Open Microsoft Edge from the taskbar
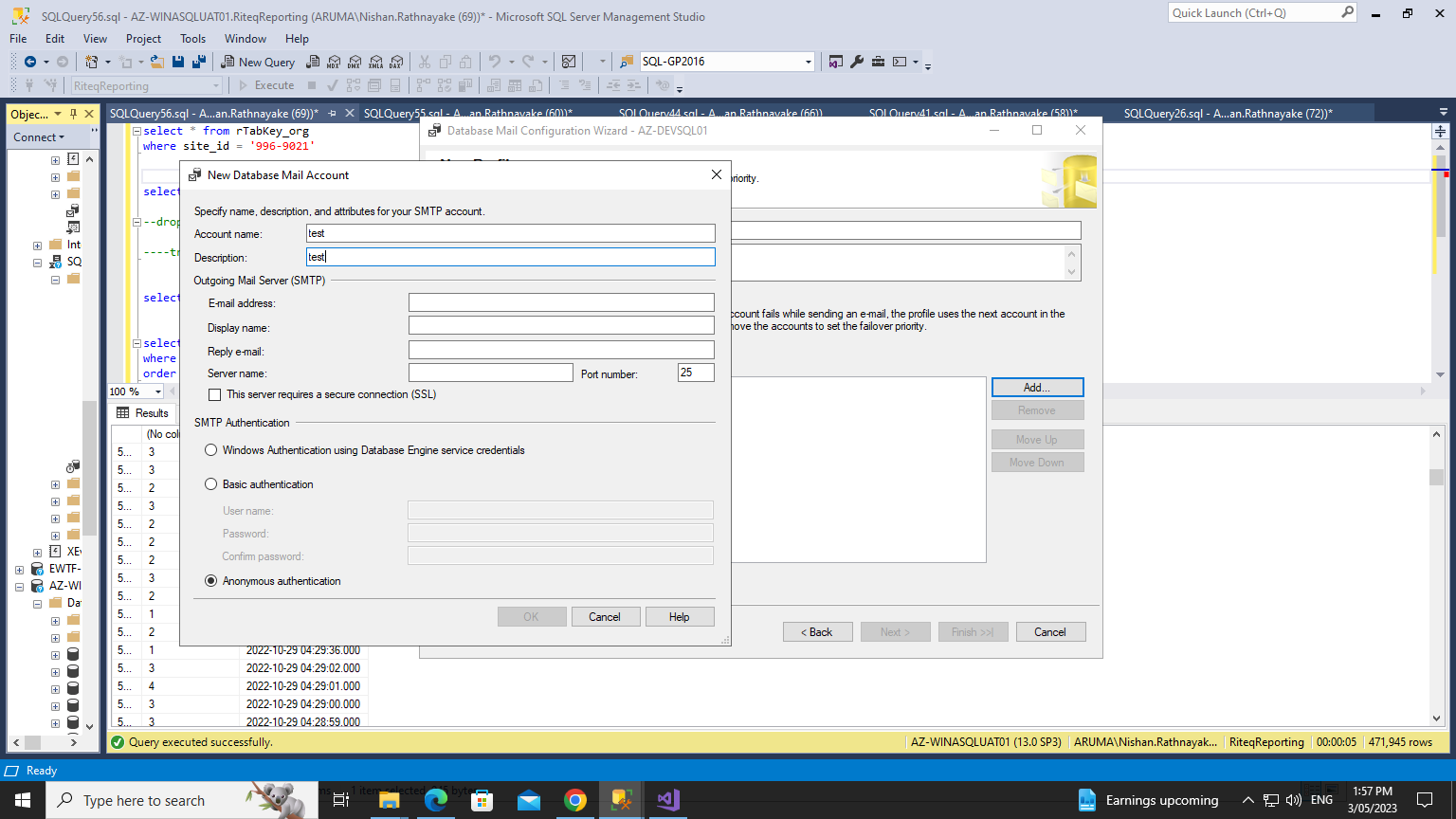This screenshot has width=1456, height=819. [x=435, y=800]
